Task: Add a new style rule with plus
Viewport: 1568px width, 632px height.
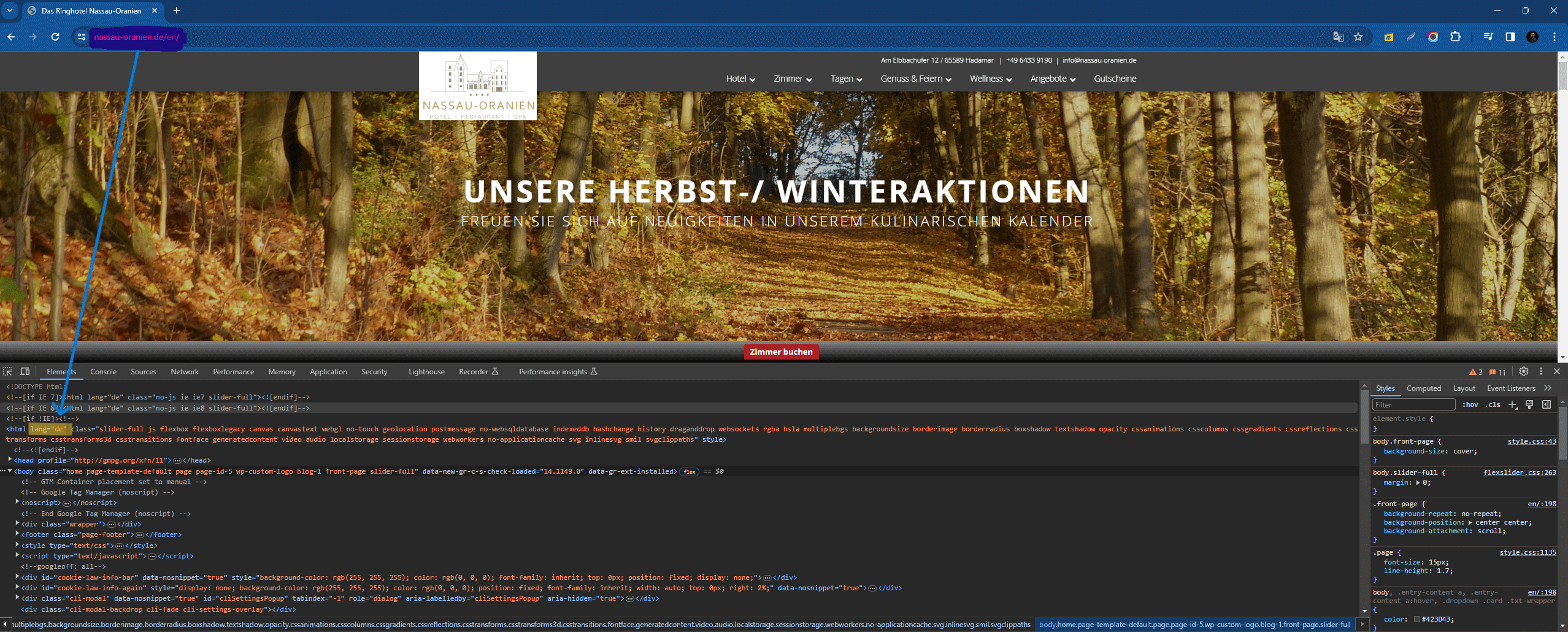Action: point(1513,405)
